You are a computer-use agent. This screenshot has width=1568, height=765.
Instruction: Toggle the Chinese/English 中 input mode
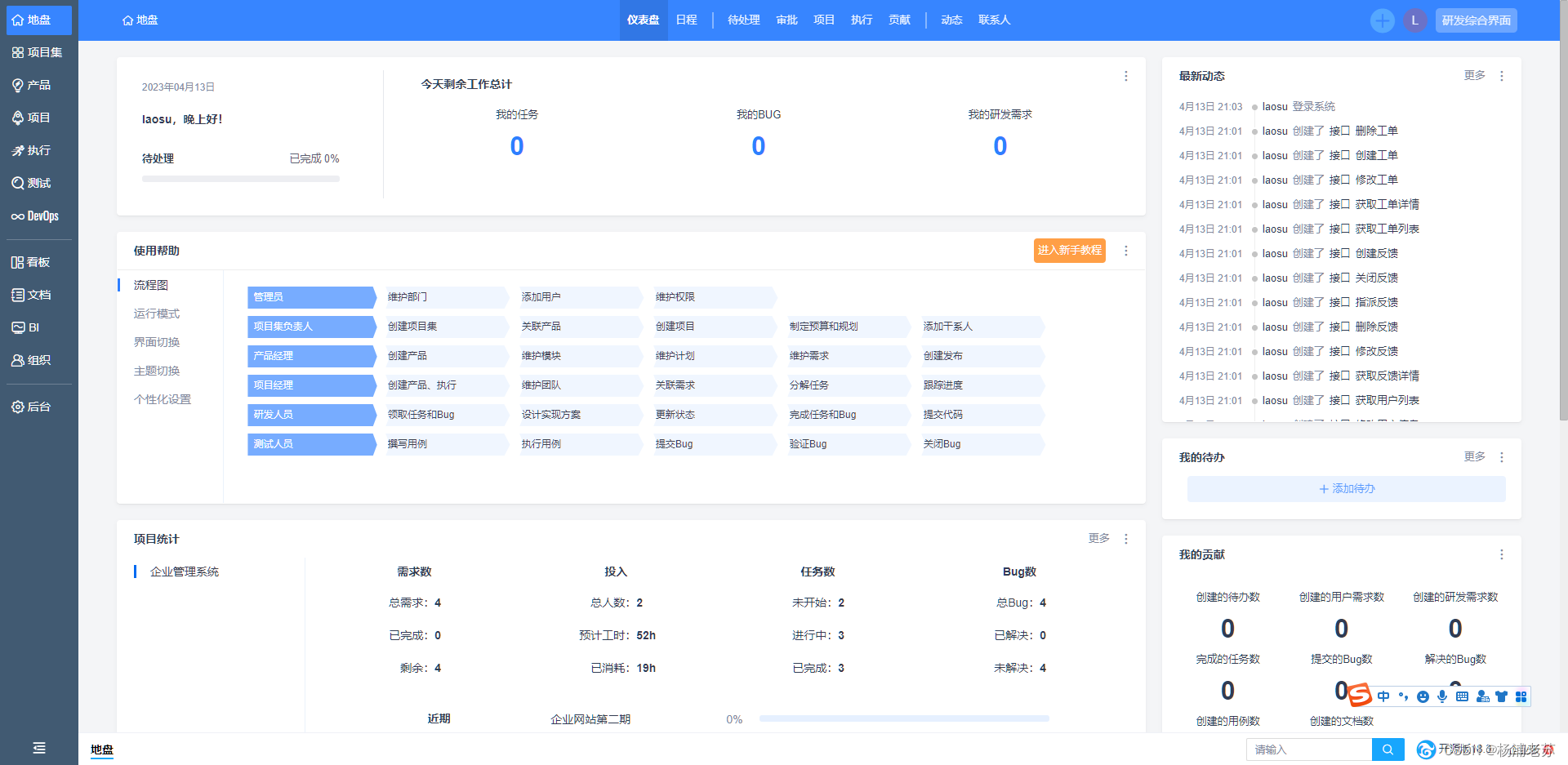1383,696
